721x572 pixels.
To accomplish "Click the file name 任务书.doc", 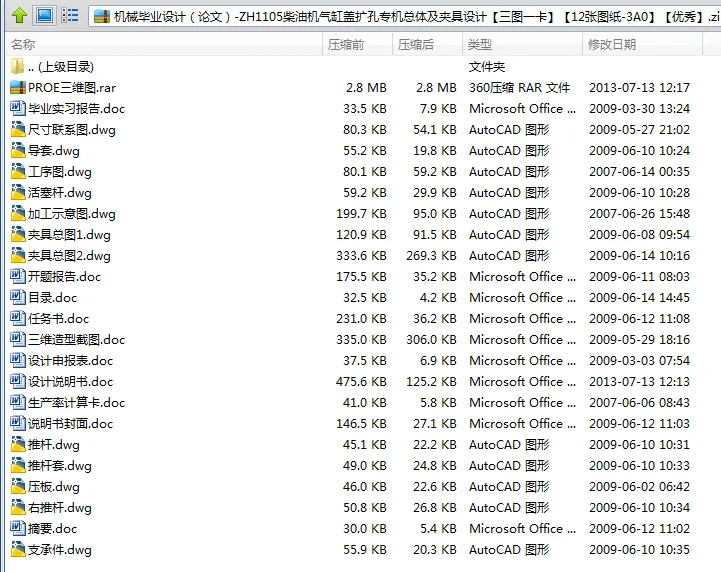I will [x=58, y=319].
